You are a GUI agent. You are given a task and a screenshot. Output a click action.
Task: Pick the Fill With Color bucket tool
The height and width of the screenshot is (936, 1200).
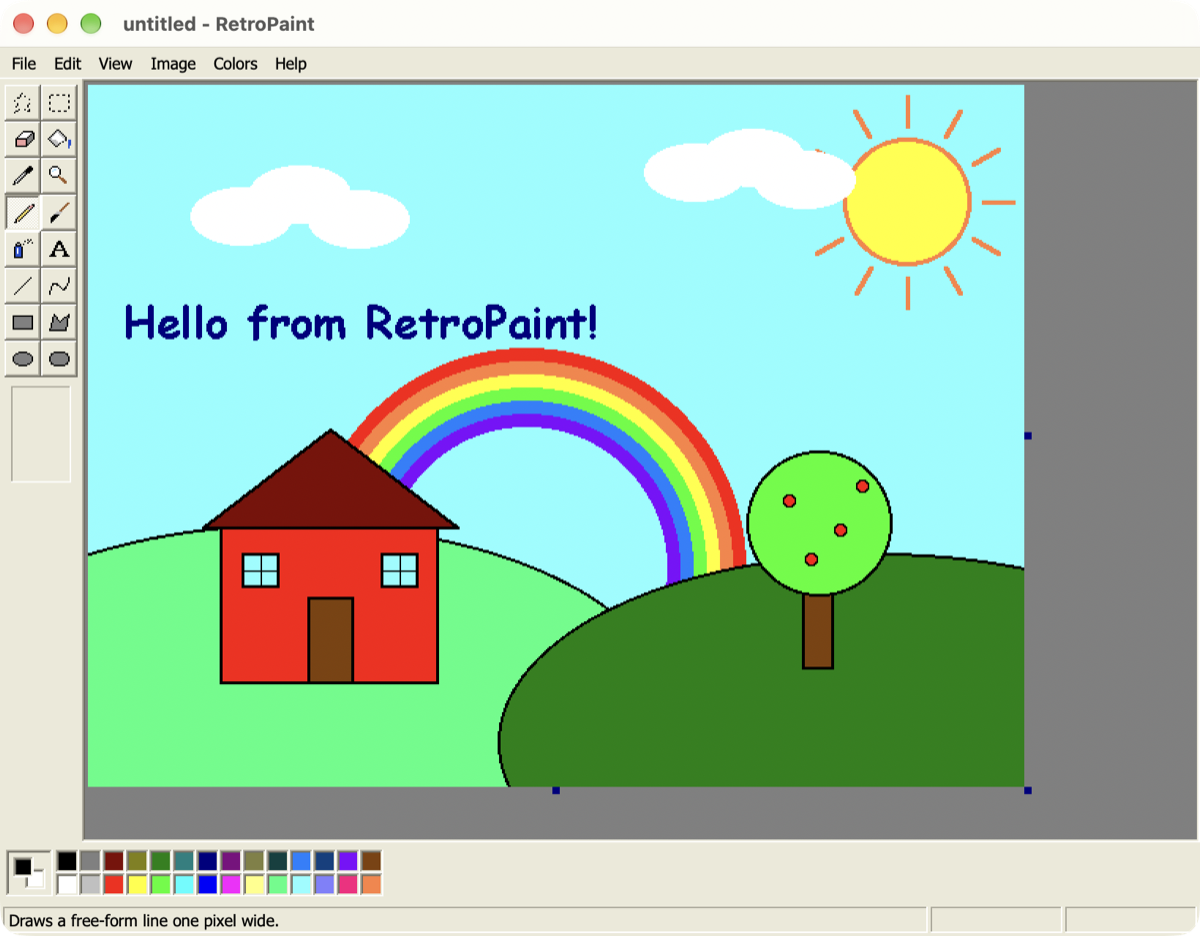pyautogui.click(x=60, y=139)
